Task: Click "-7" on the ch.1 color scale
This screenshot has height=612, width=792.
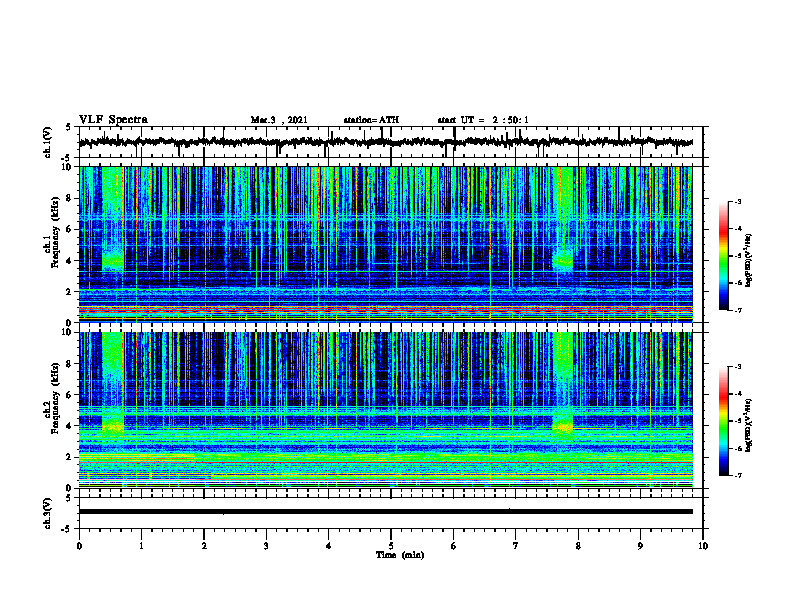Action: pos(737,310)
